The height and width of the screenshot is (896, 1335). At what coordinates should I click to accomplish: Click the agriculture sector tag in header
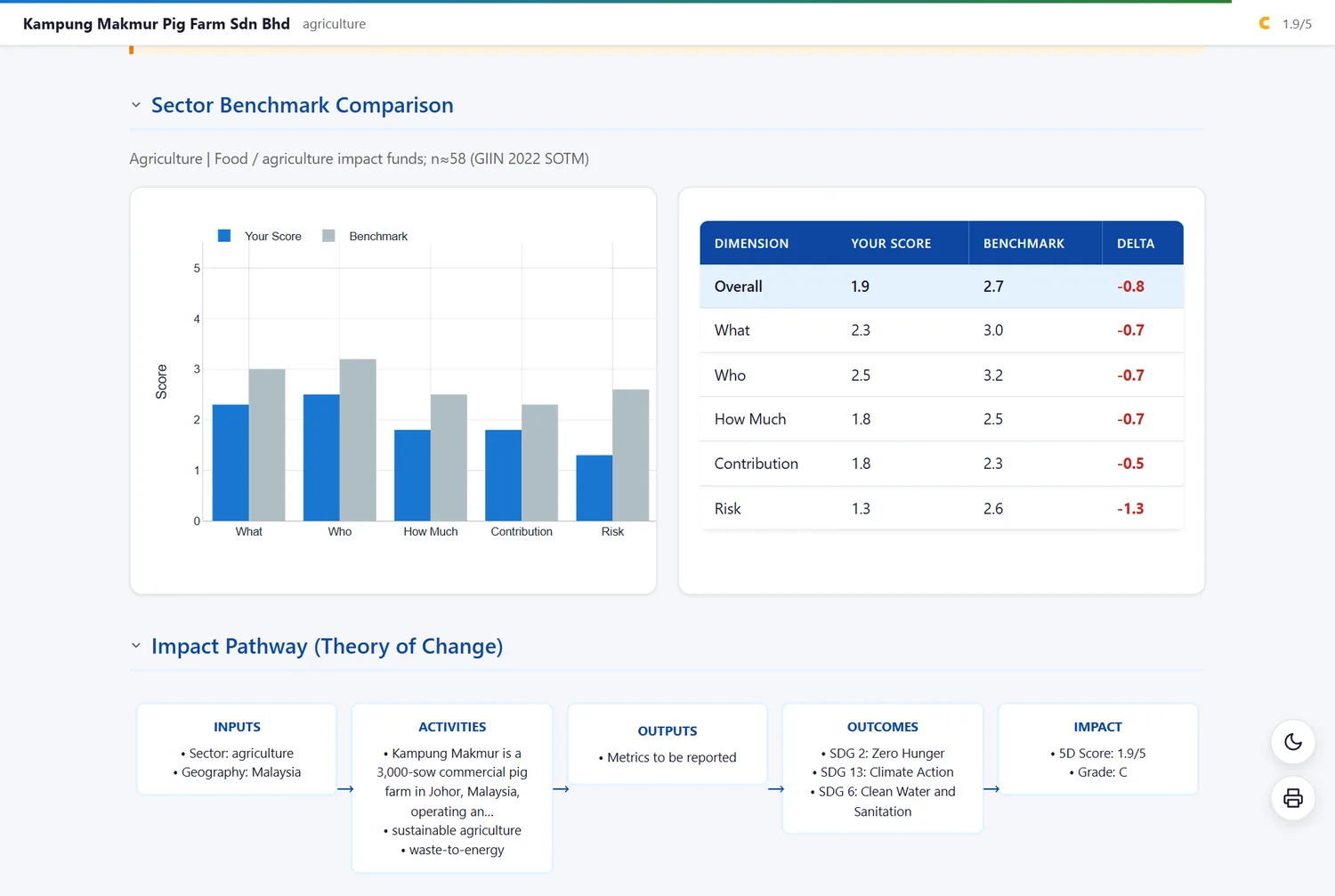[334, 24]
